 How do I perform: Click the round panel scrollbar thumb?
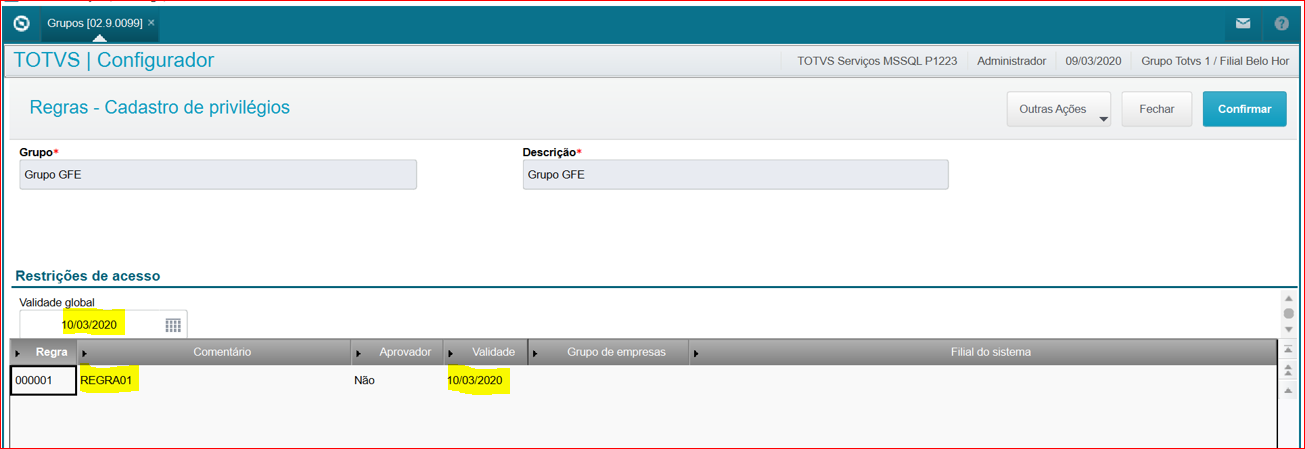(1288, 313)
